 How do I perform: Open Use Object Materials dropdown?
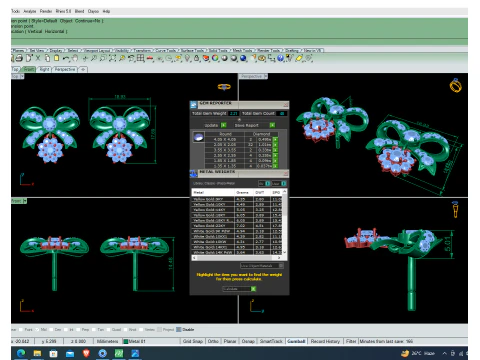262,266
